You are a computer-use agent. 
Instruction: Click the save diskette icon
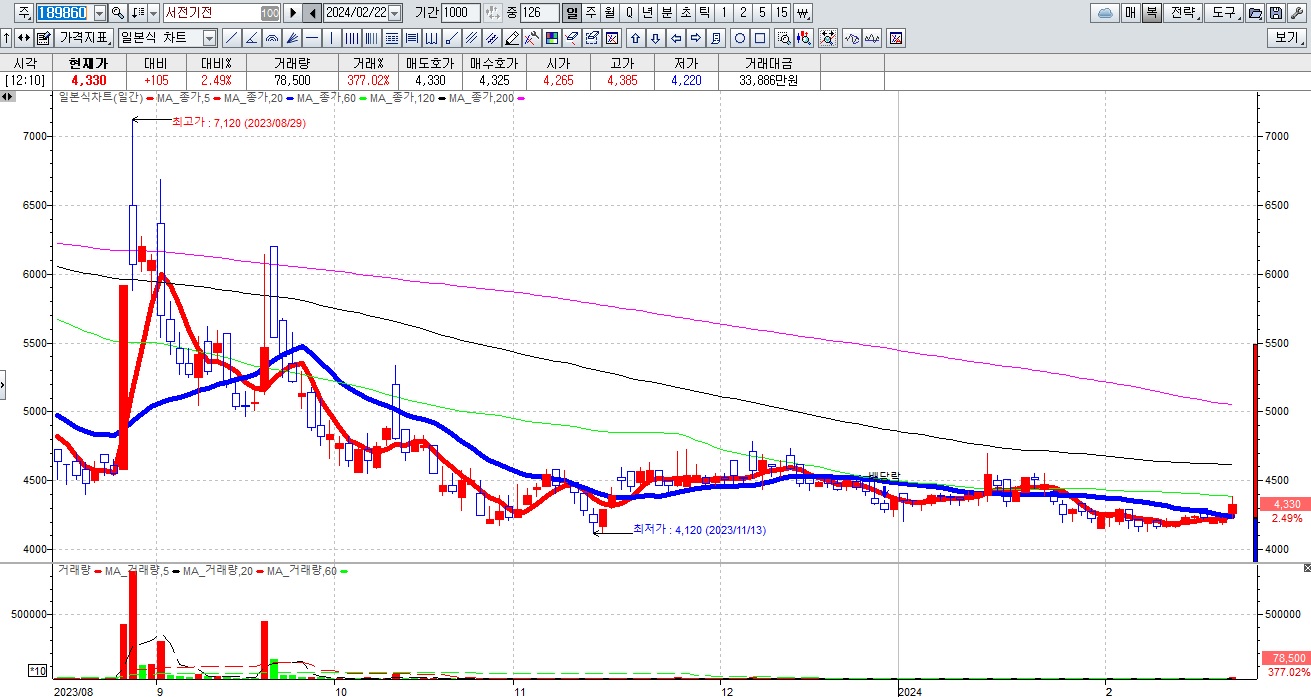(1276, 13)
